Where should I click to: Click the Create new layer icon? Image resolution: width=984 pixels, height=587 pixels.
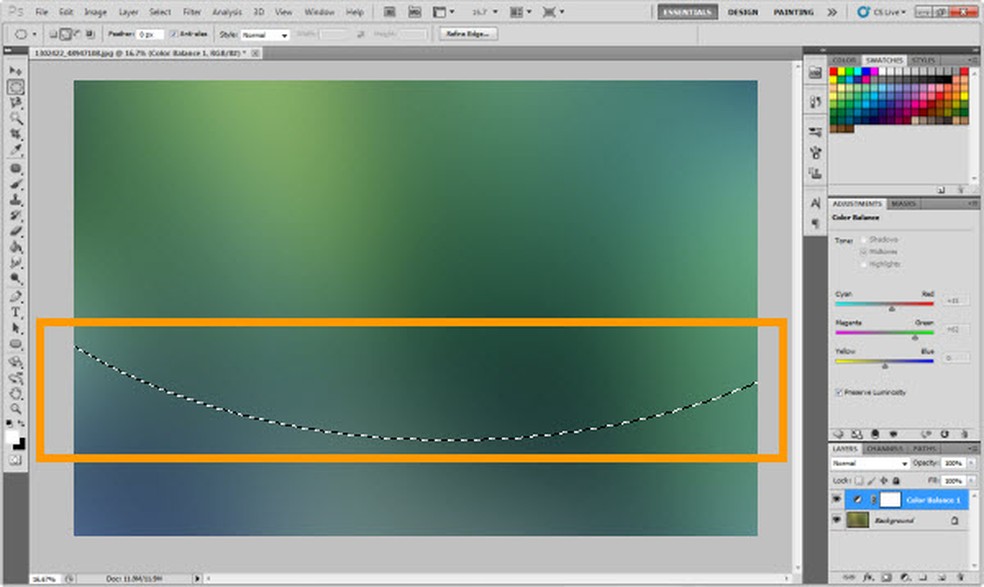pos(942,577)
